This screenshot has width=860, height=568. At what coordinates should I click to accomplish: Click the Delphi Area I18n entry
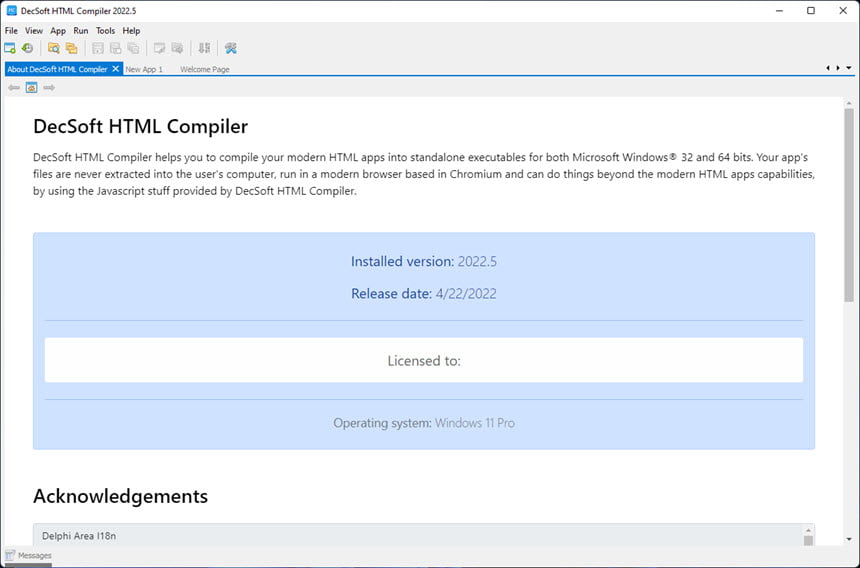[79, 536]
